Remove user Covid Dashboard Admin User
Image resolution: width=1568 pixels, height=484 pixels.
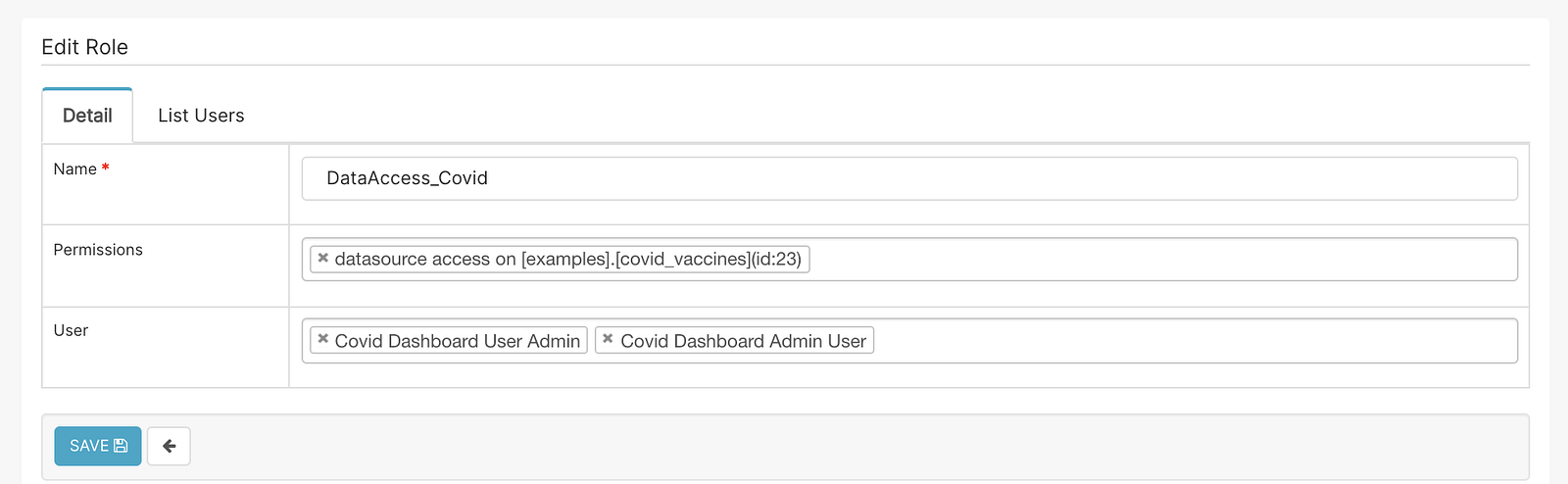(x=608, y=339)
